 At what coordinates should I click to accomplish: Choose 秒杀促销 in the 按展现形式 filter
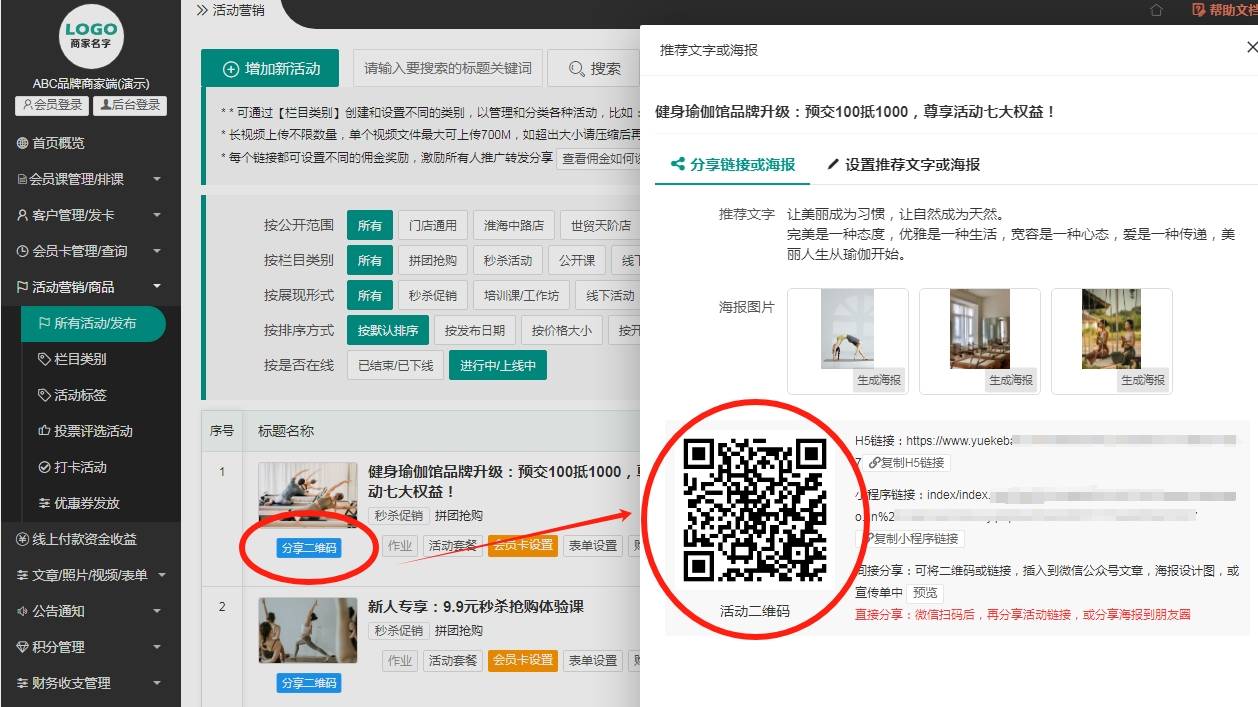pyautogui.click(x=433, y=295)
